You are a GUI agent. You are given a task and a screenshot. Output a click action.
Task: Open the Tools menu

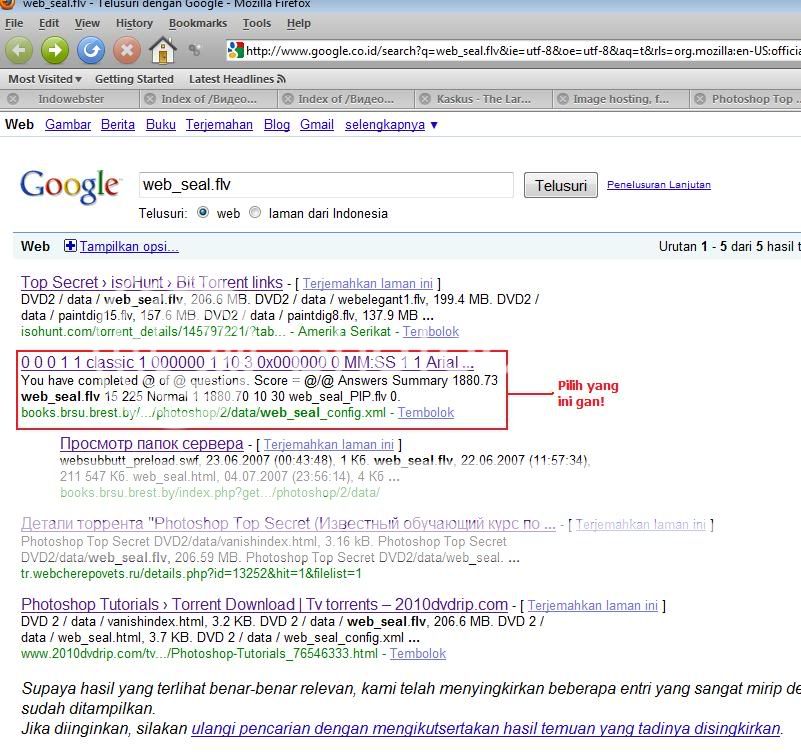click(x=257, y=23)
